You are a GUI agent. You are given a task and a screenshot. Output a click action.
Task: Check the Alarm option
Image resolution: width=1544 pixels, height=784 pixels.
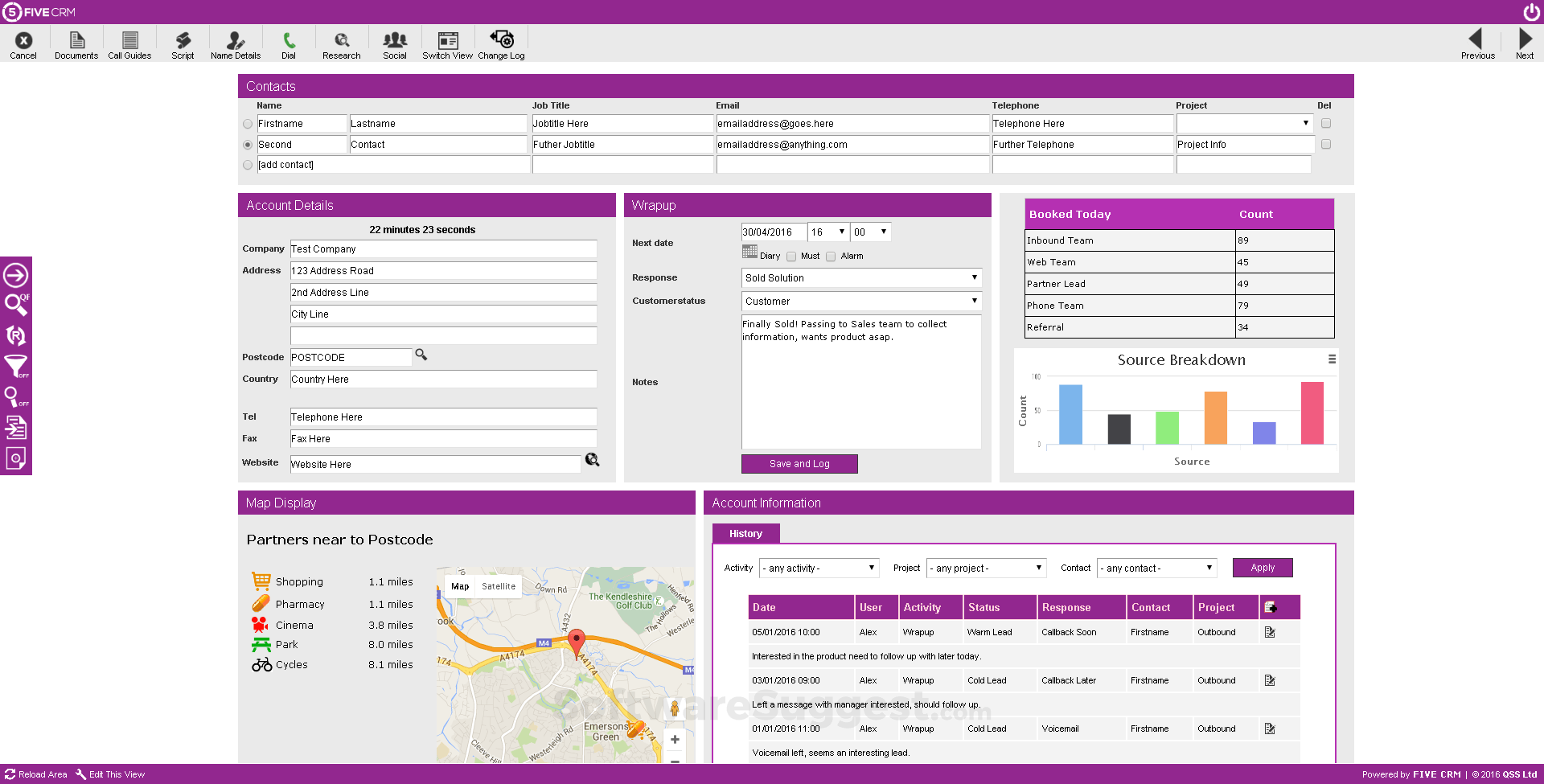832,256
